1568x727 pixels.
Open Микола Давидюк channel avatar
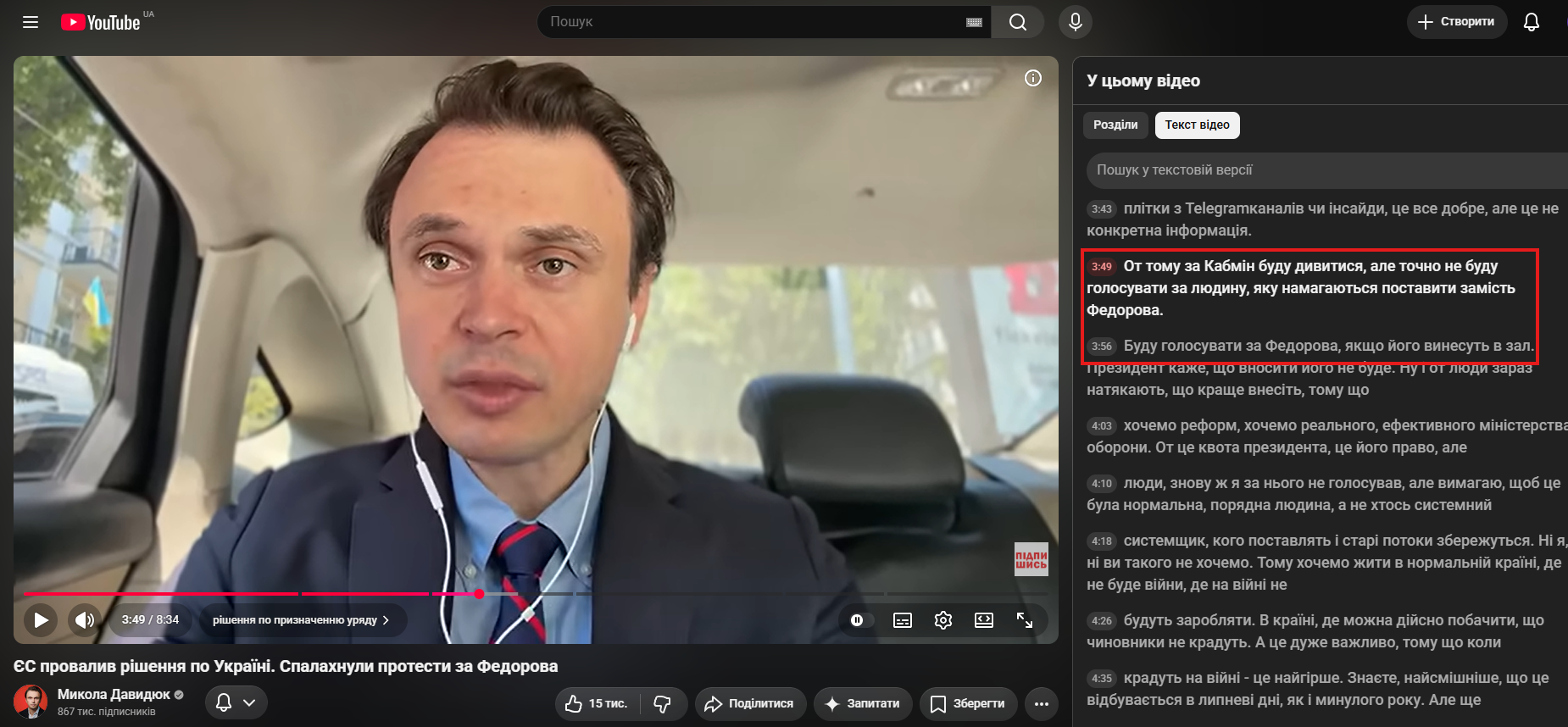(31, 702)
